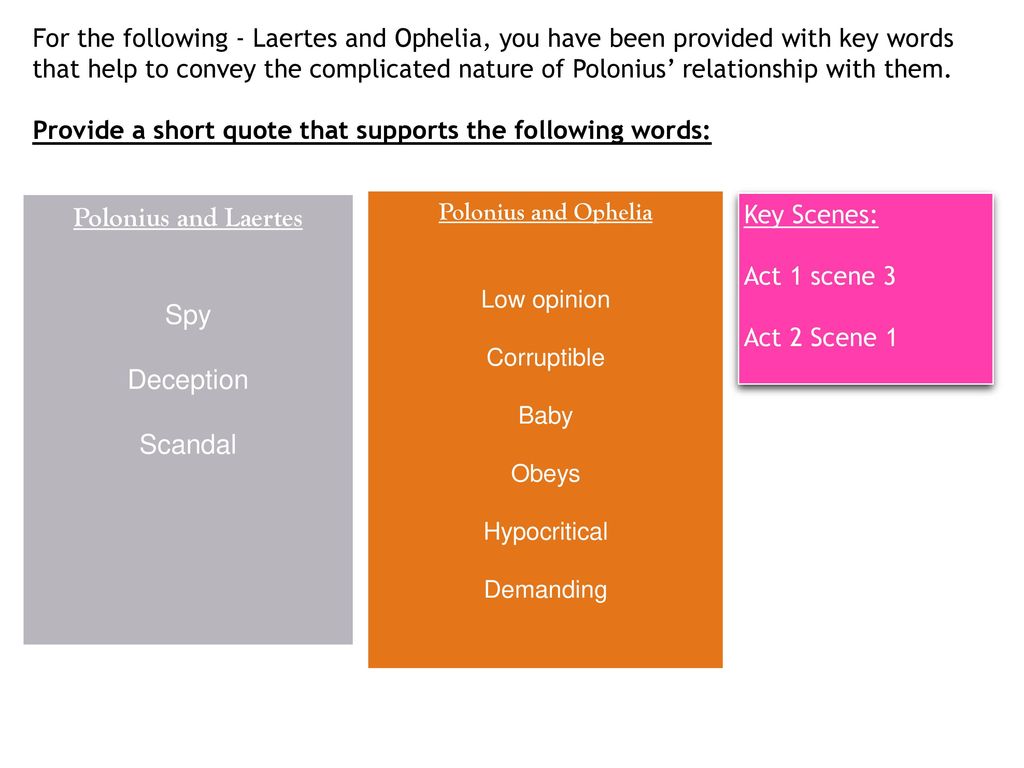Click the word 'Spy'
This screenshot has width=1024, height=768.
187,315
